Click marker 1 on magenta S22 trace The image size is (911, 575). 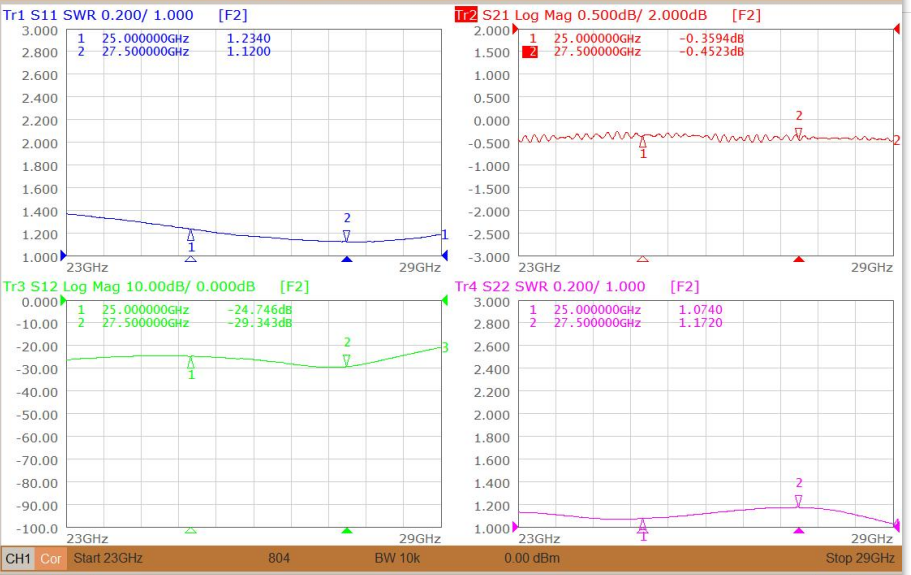click(x=643, y=526)
